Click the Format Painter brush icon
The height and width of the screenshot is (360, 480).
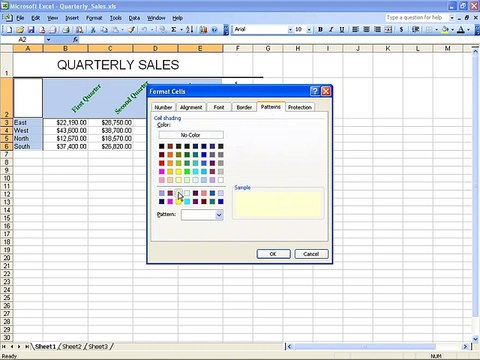[x=131, y=30]
